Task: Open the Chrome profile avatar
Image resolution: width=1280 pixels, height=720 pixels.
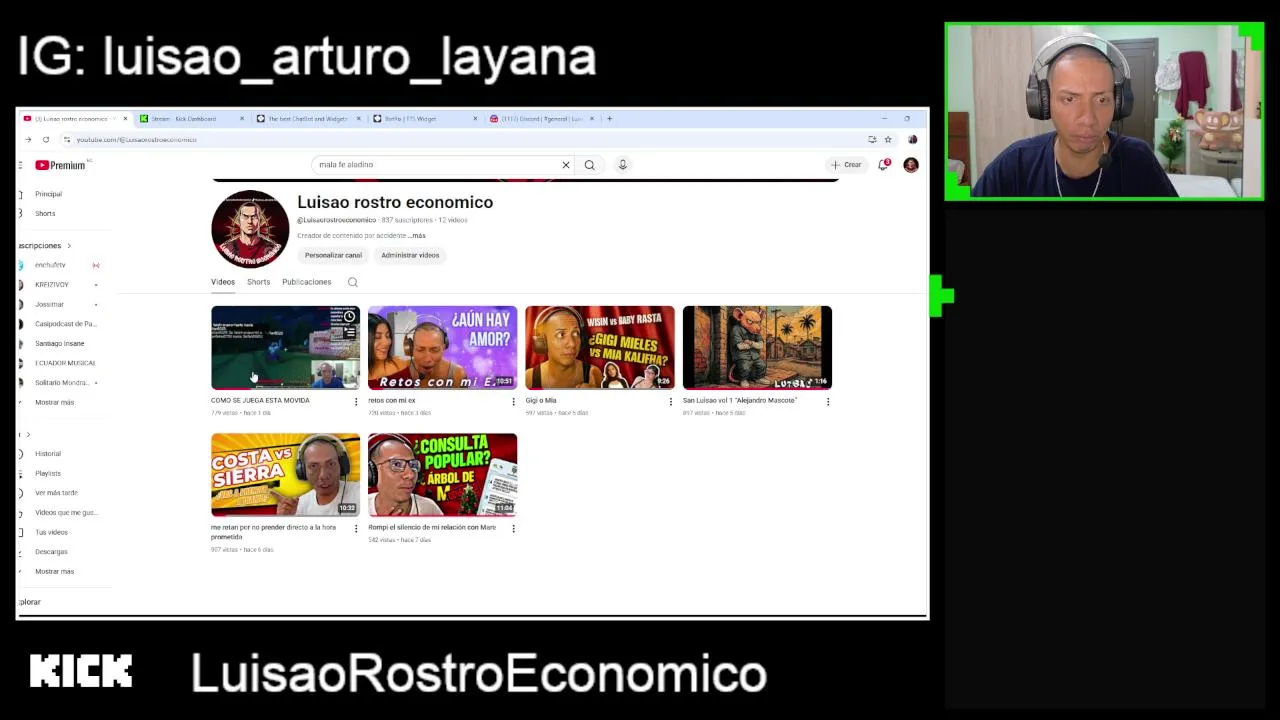Action: [912, 140]
